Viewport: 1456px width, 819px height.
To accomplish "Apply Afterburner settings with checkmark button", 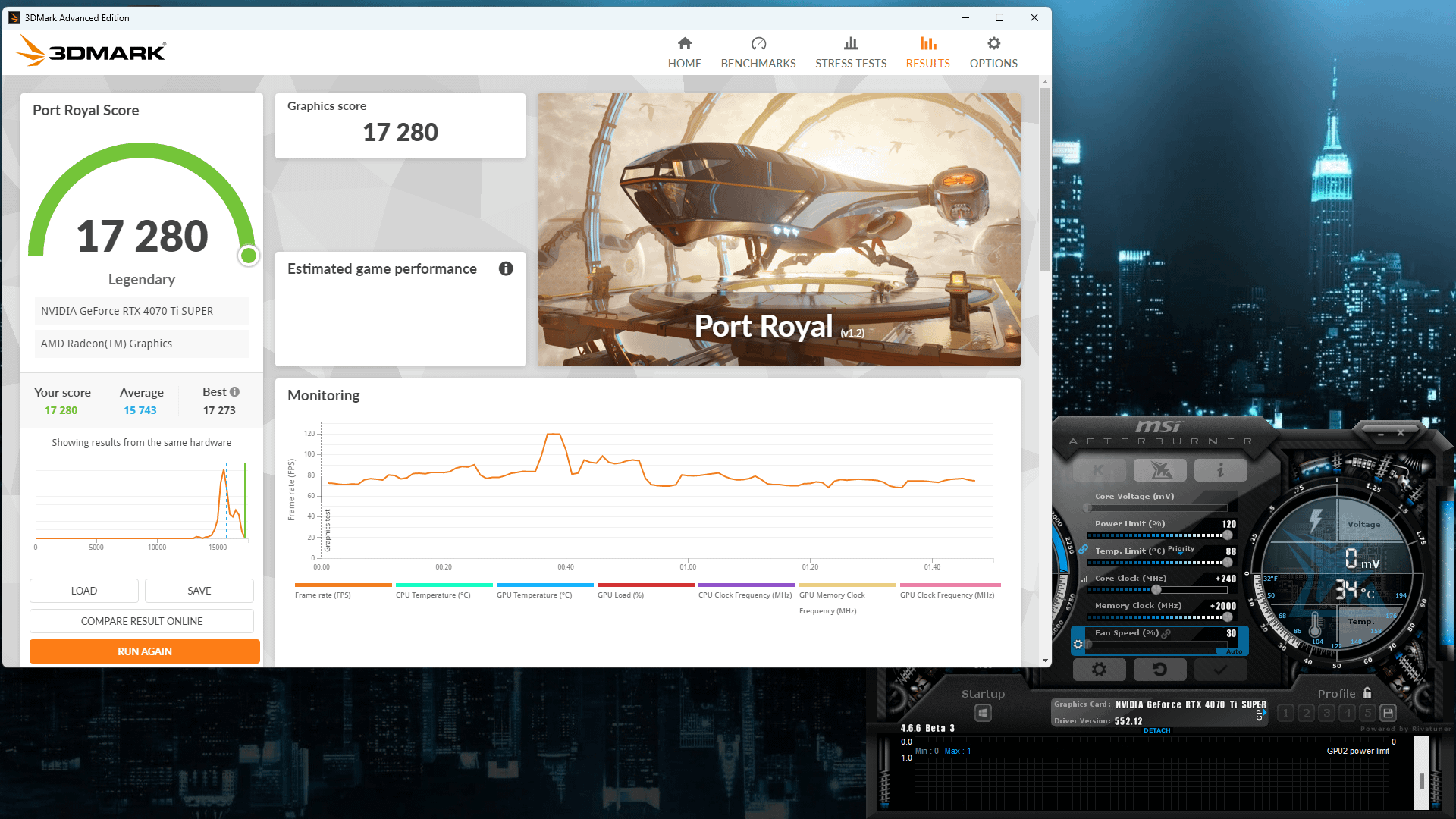I will 1221,670.
